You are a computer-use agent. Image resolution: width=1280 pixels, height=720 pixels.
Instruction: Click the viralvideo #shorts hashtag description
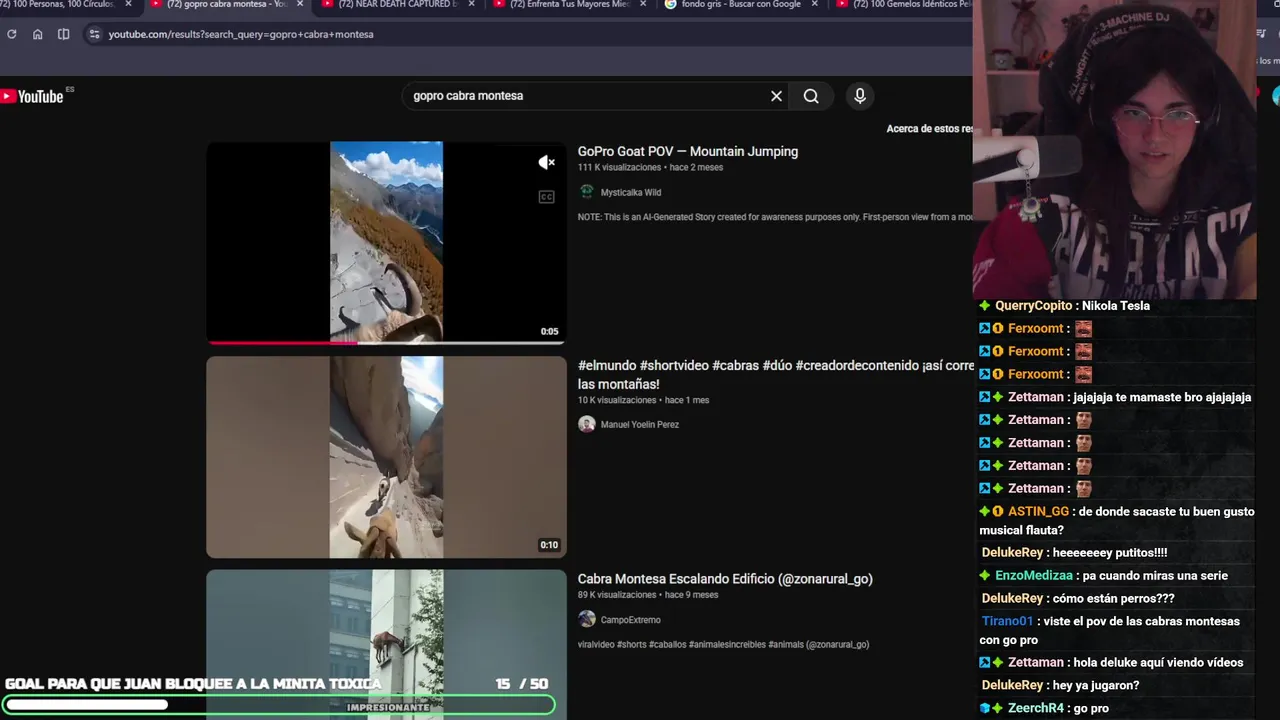[x=723, y=645]
